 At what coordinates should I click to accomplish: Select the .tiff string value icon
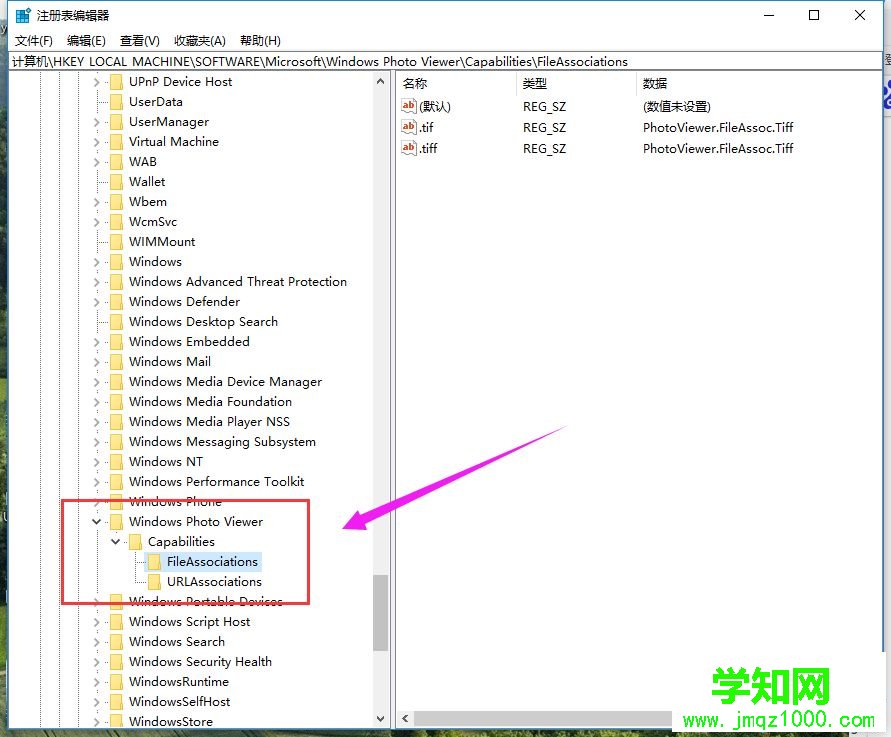[409, 148]
